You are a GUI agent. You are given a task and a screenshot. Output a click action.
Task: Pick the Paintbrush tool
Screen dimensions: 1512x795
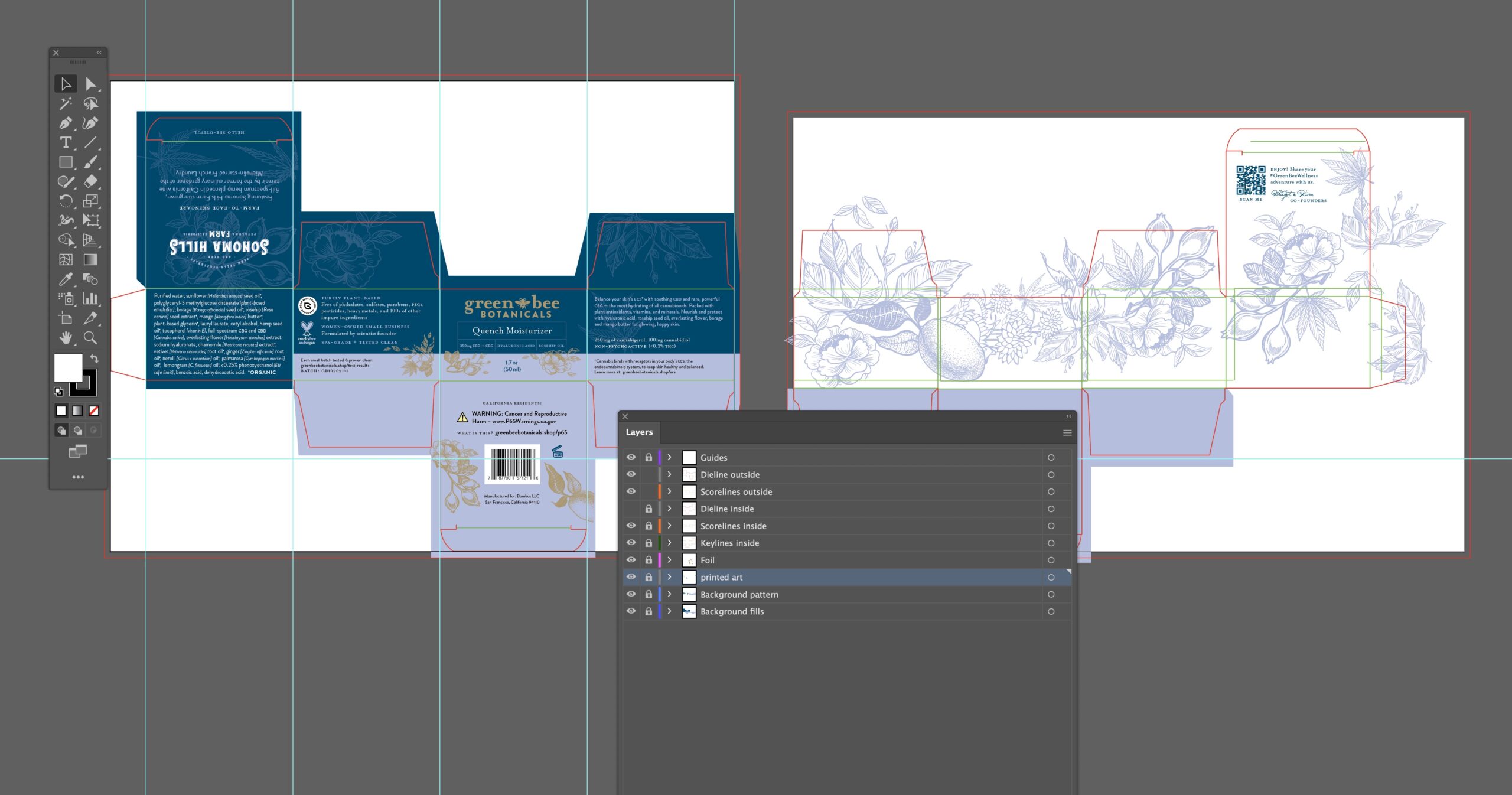90,162
